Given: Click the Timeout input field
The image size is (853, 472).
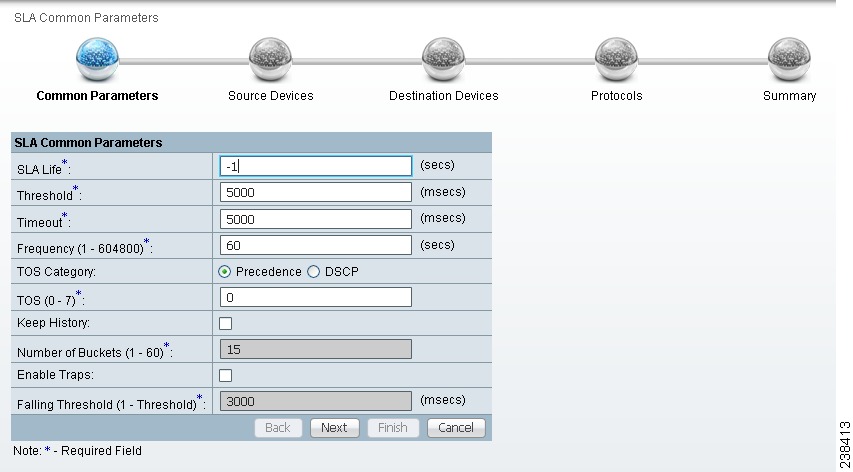Looking at the screenshot, I should tap(316, 219).
